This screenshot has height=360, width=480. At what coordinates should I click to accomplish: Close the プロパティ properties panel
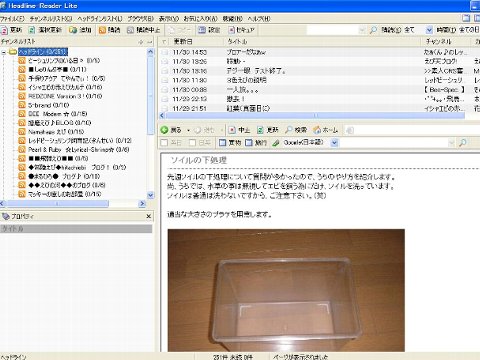pyautogui.click(x=149, y=216)
